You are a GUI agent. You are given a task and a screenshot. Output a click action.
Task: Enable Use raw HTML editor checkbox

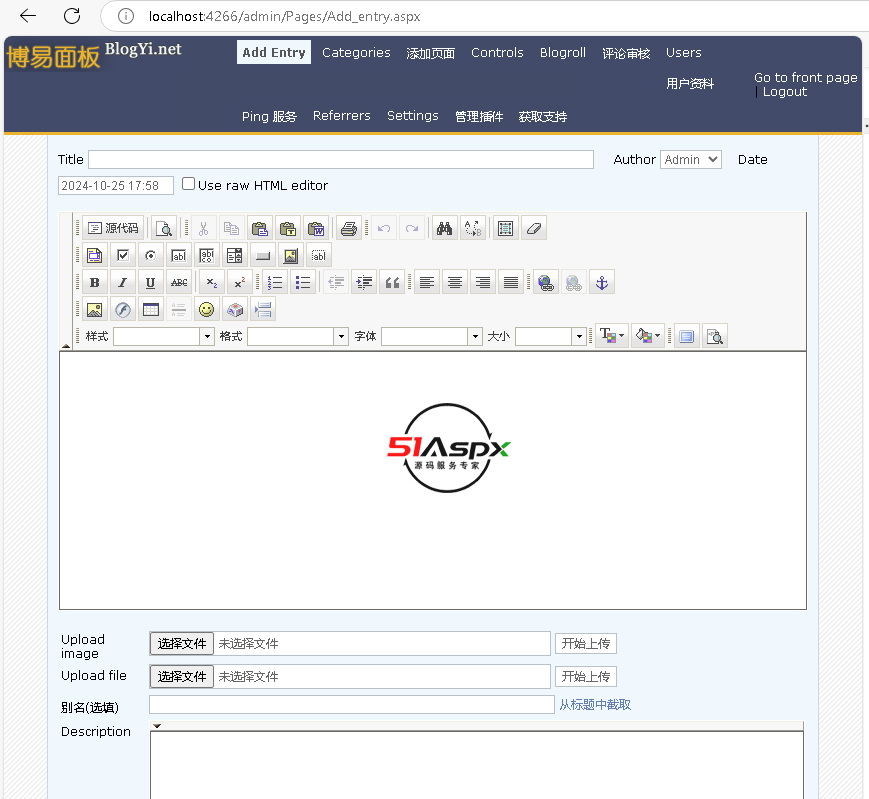coord(188,184)
